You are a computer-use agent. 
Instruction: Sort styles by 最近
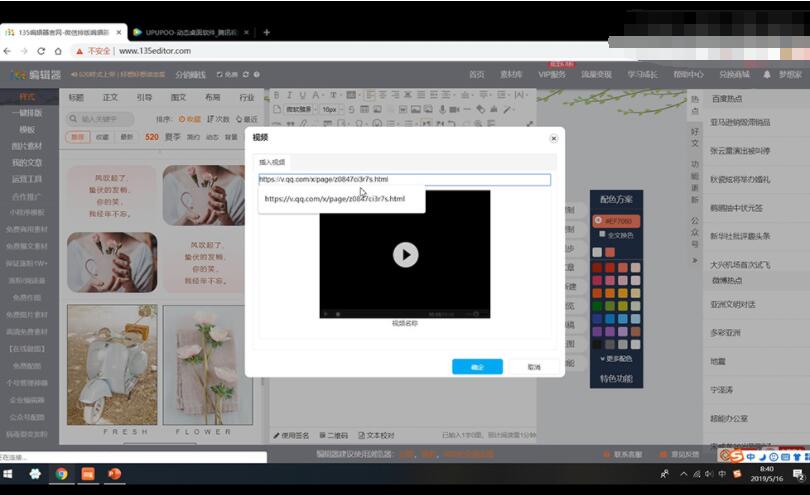pos(247,119)
